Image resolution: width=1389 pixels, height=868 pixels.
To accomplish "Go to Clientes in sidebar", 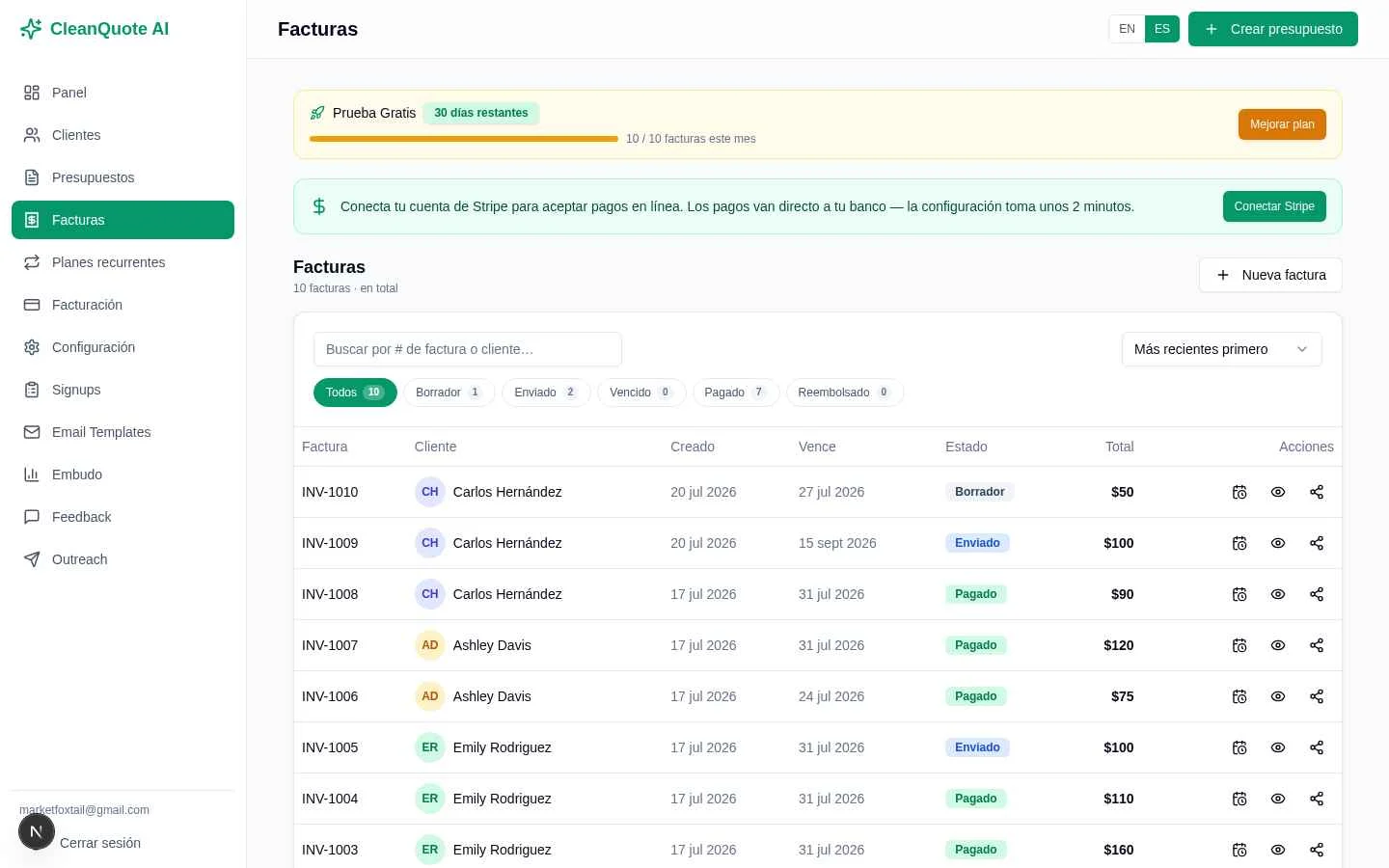I will click(x=123, y=135).
